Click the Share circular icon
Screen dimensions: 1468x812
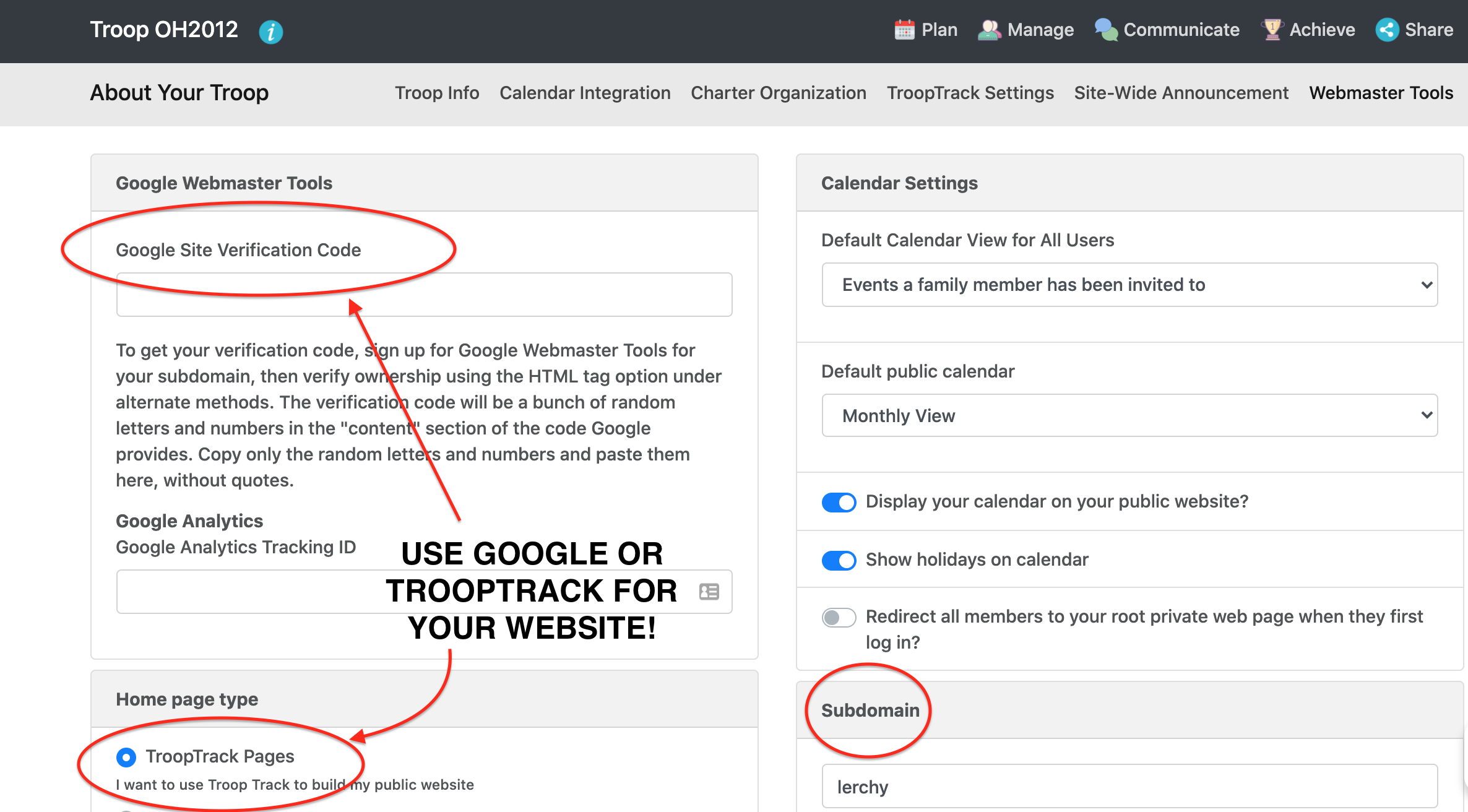pyautogui.click(x=1387, y=30)
